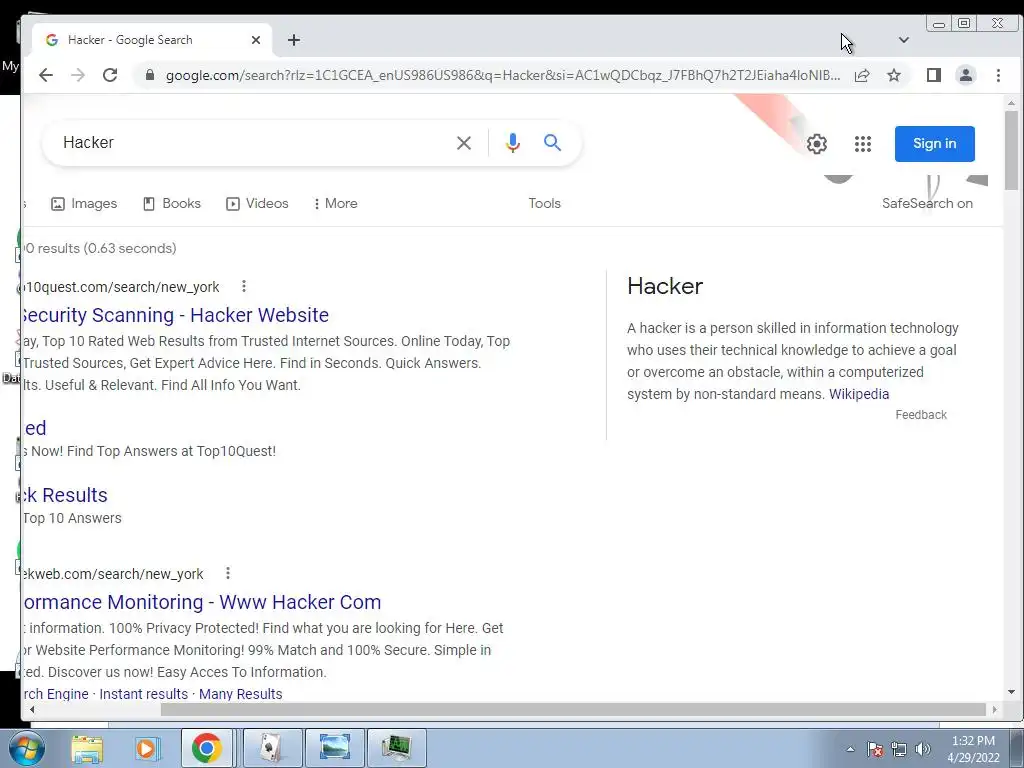Image resolution: width=1024 pixels, height=768 pixels.
Task: Click the vertical scrollbar down arrow
Action: click(1011, 692)
